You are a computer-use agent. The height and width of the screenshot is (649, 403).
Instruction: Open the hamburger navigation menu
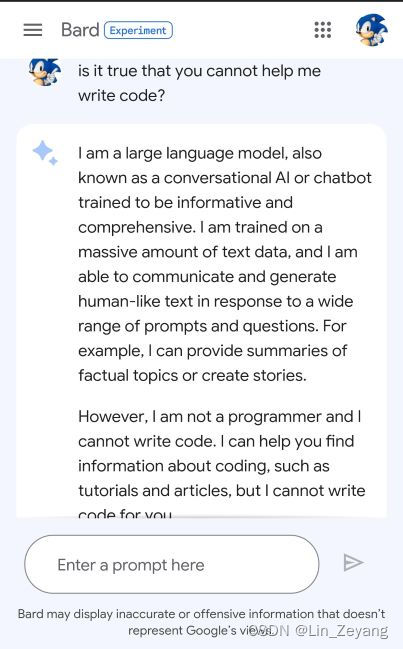33,30
